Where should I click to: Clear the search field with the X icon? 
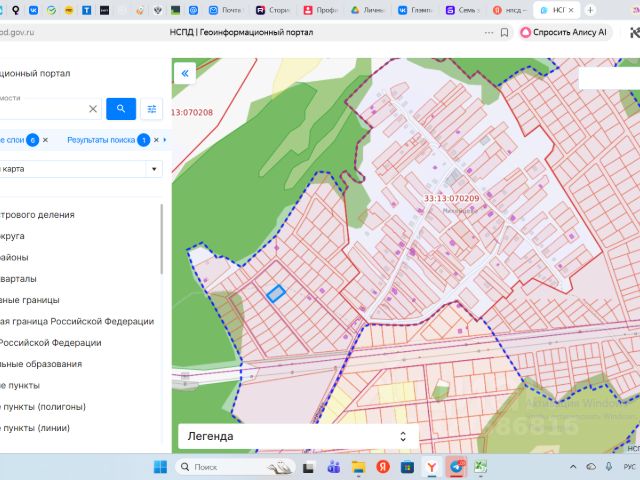93,108
